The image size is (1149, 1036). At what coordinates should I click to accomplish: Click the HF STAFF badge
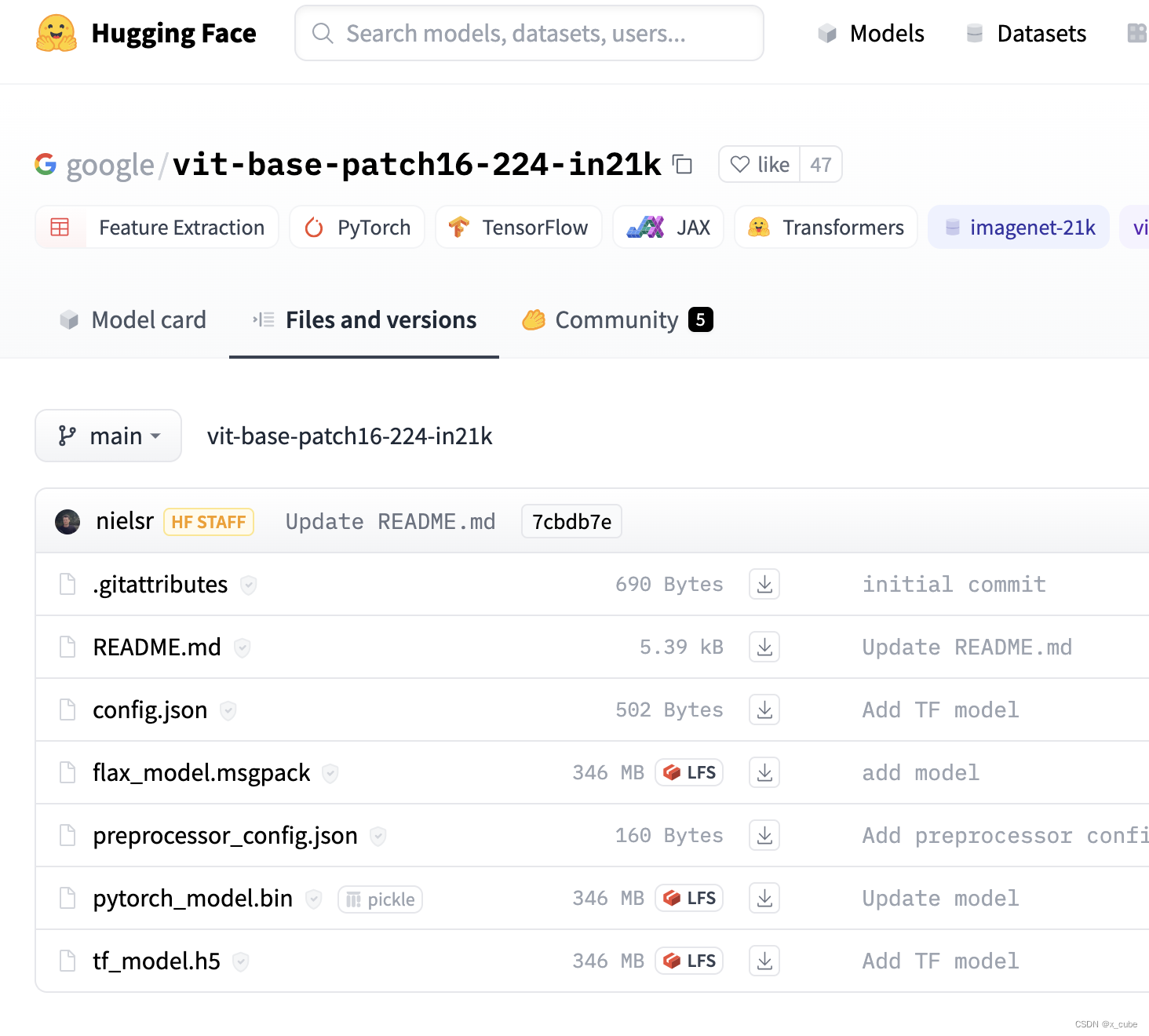coord(209,522)
